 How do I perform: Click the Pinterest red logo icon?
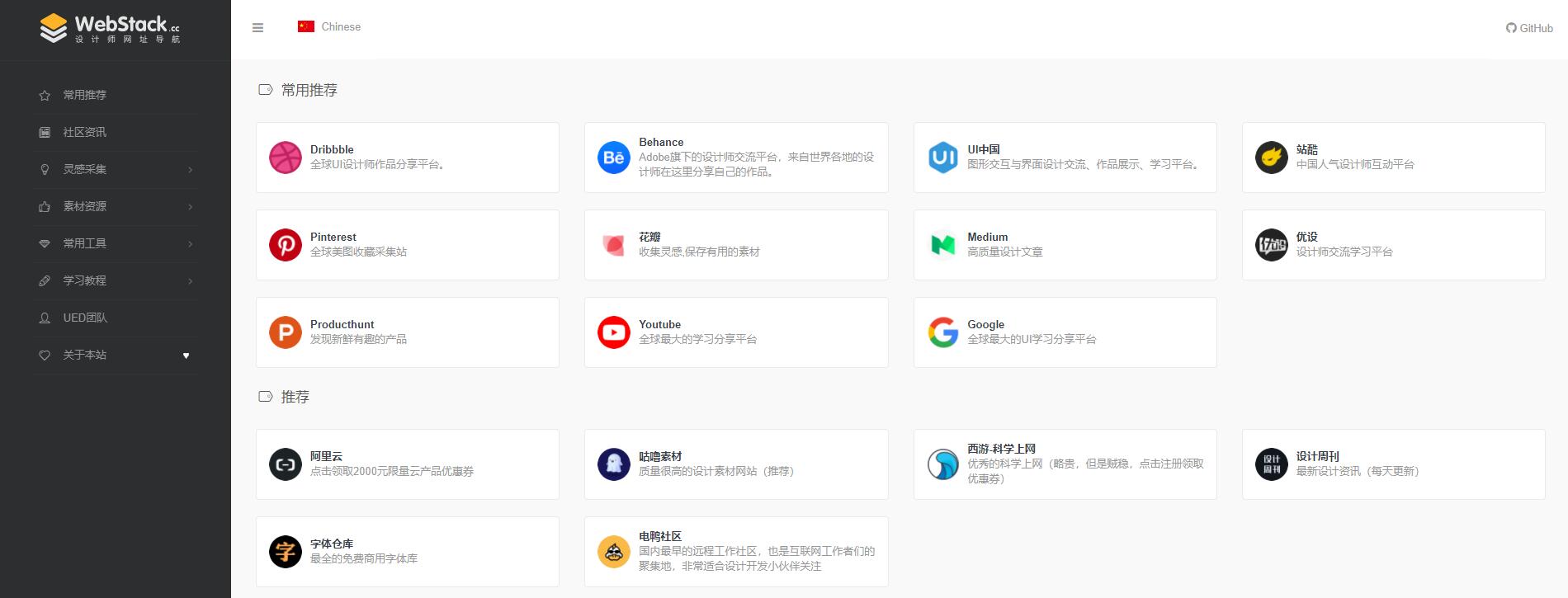285,245
